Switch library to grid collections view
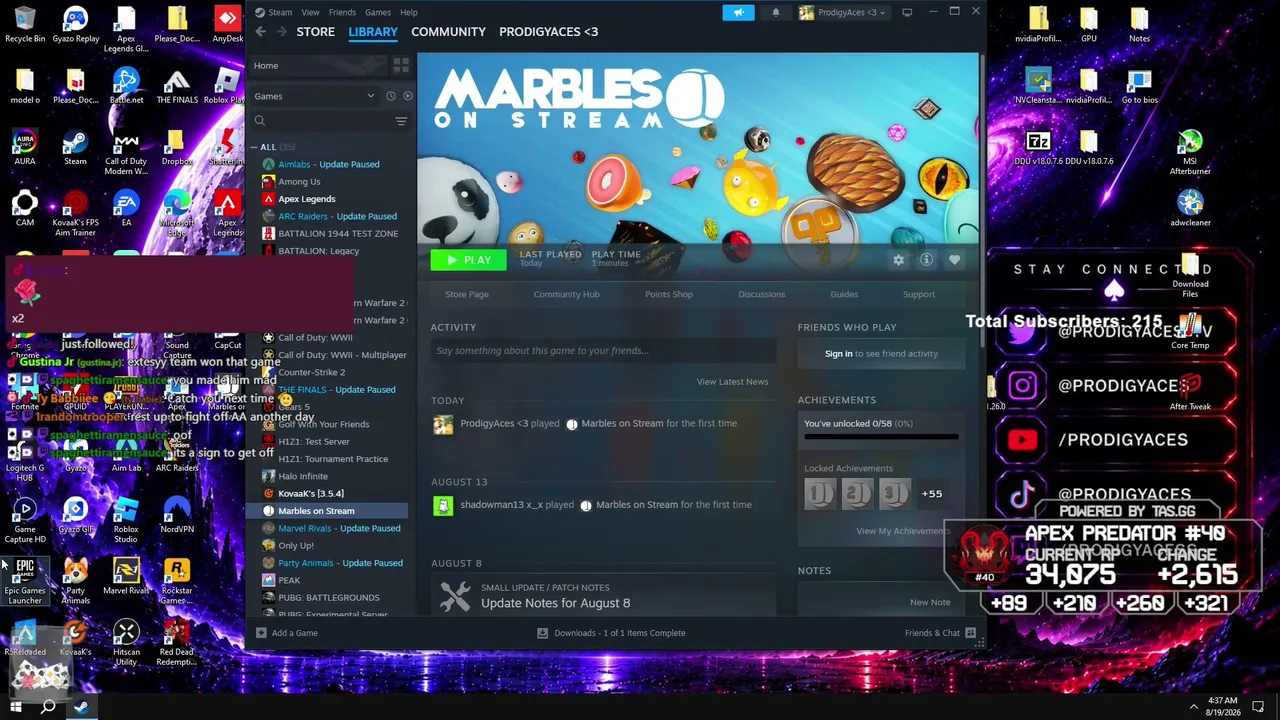The width and height of the screenshot is (1280, 720). (x=401, y=65)
